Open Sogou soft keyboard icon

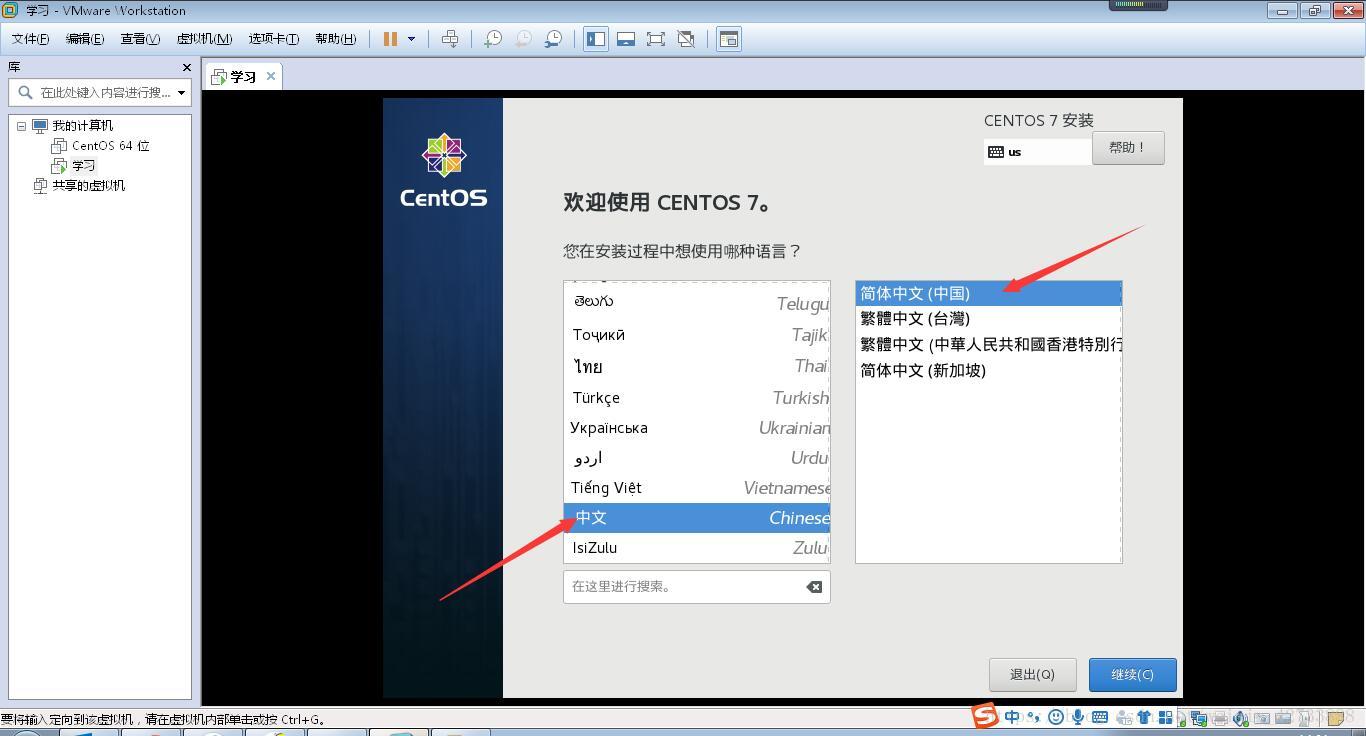(x=1100, y=717)
